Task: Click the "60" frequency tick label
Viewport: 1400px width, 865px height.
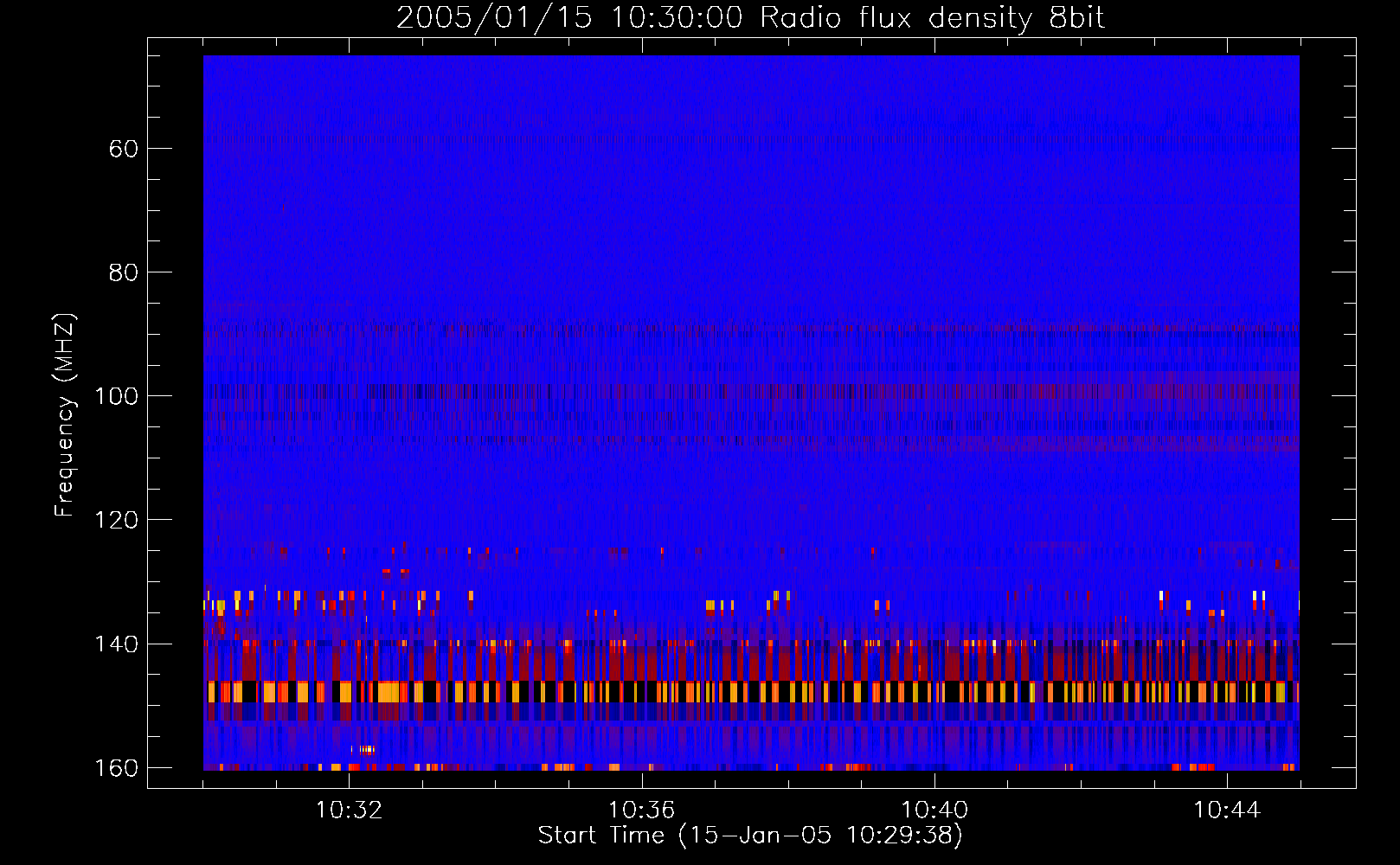Action: 124,149
